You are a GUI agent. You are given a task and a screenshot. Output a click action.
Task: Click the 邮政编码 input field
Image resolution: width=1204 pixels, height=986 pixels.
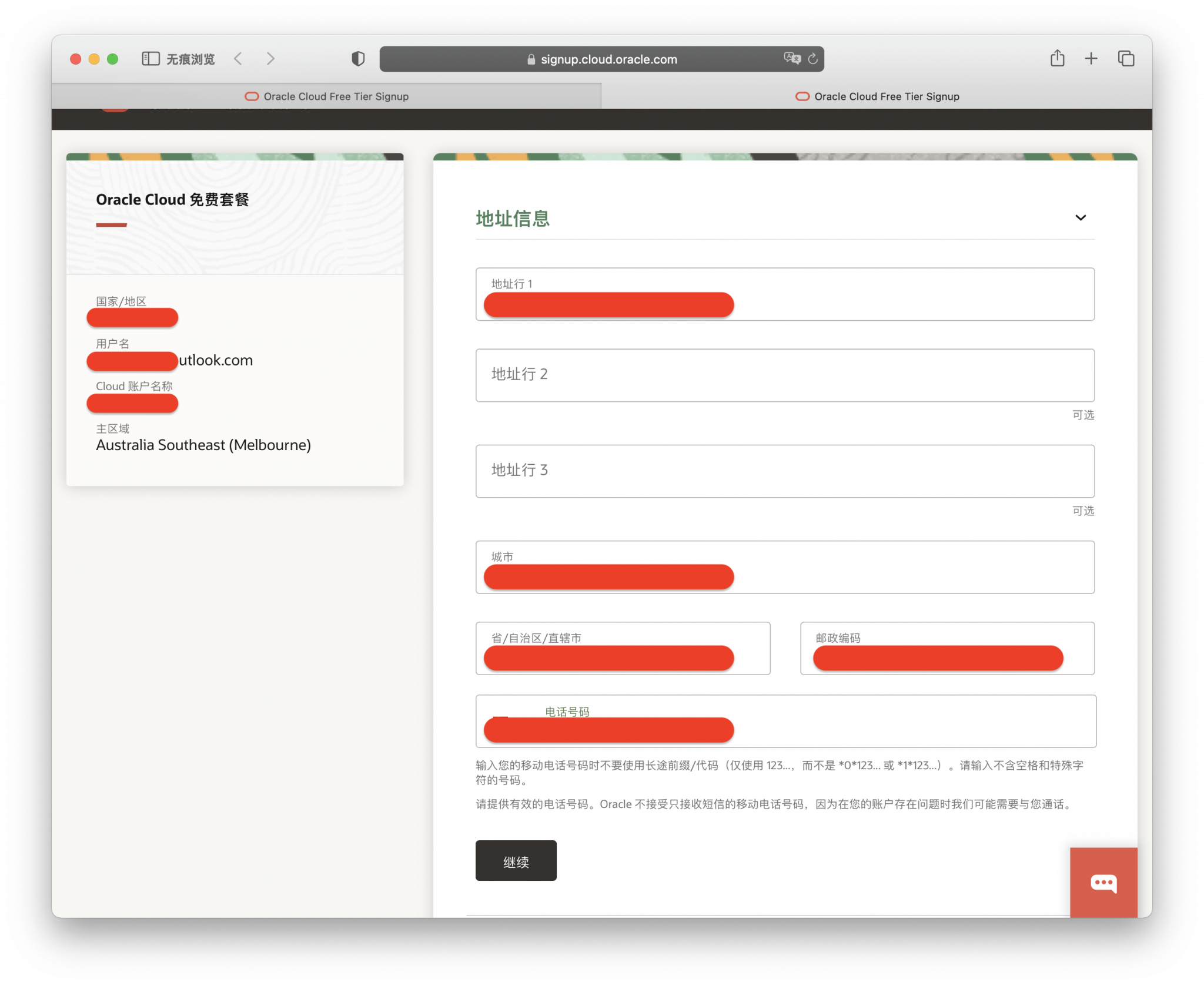[947, 649]
